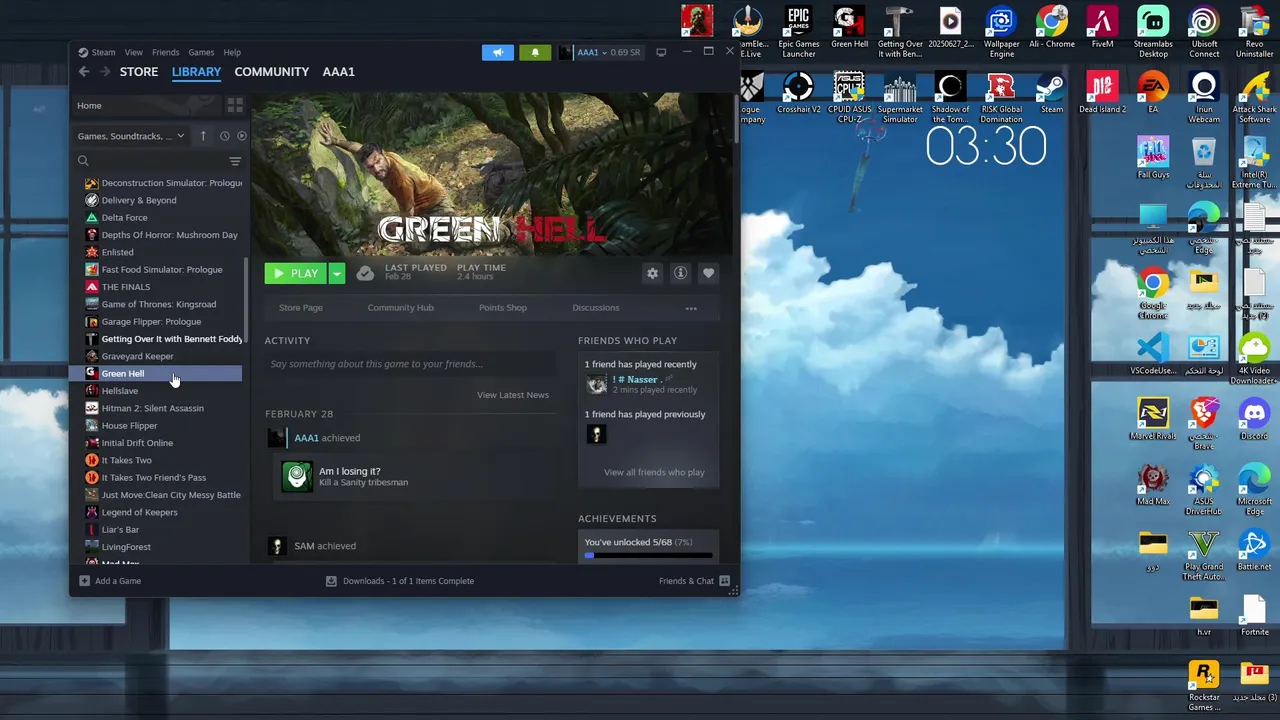Go forward with the Steam forward arrow
This screenshot has height=720, width=1280.
click(104, 72)
